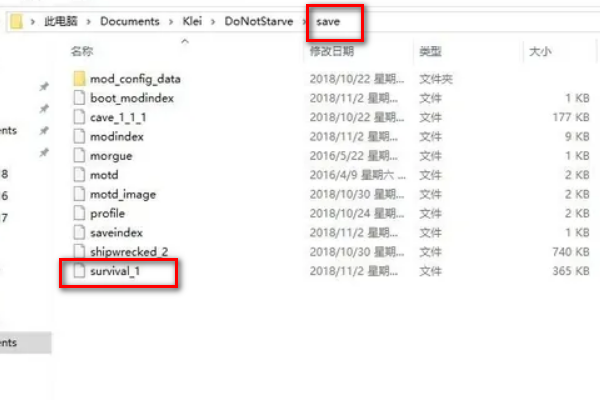Expand the chevron after Klei breadcrumb

pyautogui.click(x=213, y=22)
